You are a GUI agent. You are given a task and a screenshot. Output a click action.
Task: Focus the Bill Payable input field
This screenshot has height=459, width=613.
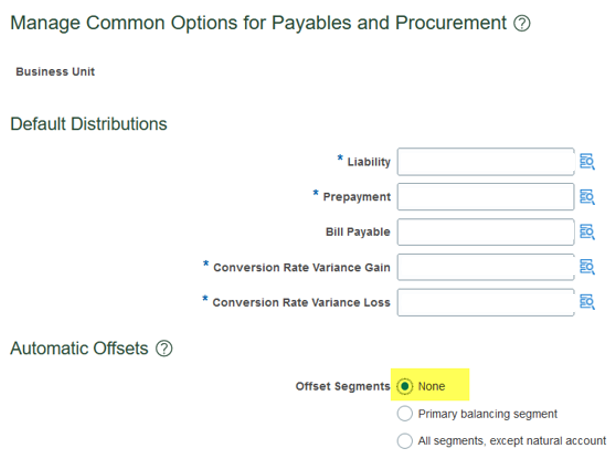486,232
